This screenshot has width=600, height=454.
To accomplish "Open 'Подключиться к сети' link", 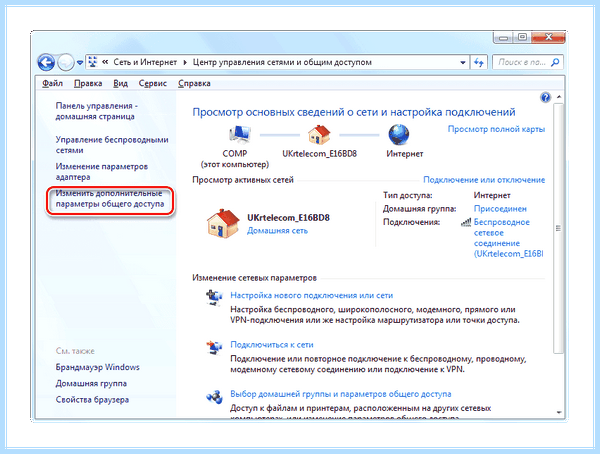I will [x=272, y=345].
